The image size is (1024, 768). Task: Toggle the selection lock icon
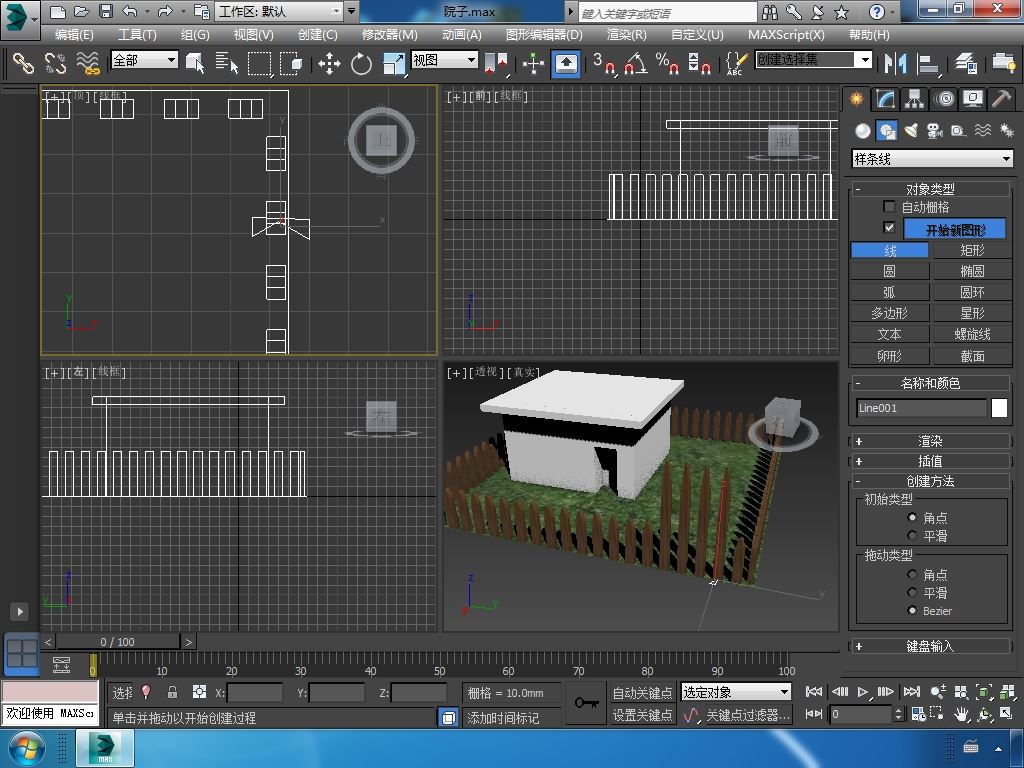click(172, 692)
